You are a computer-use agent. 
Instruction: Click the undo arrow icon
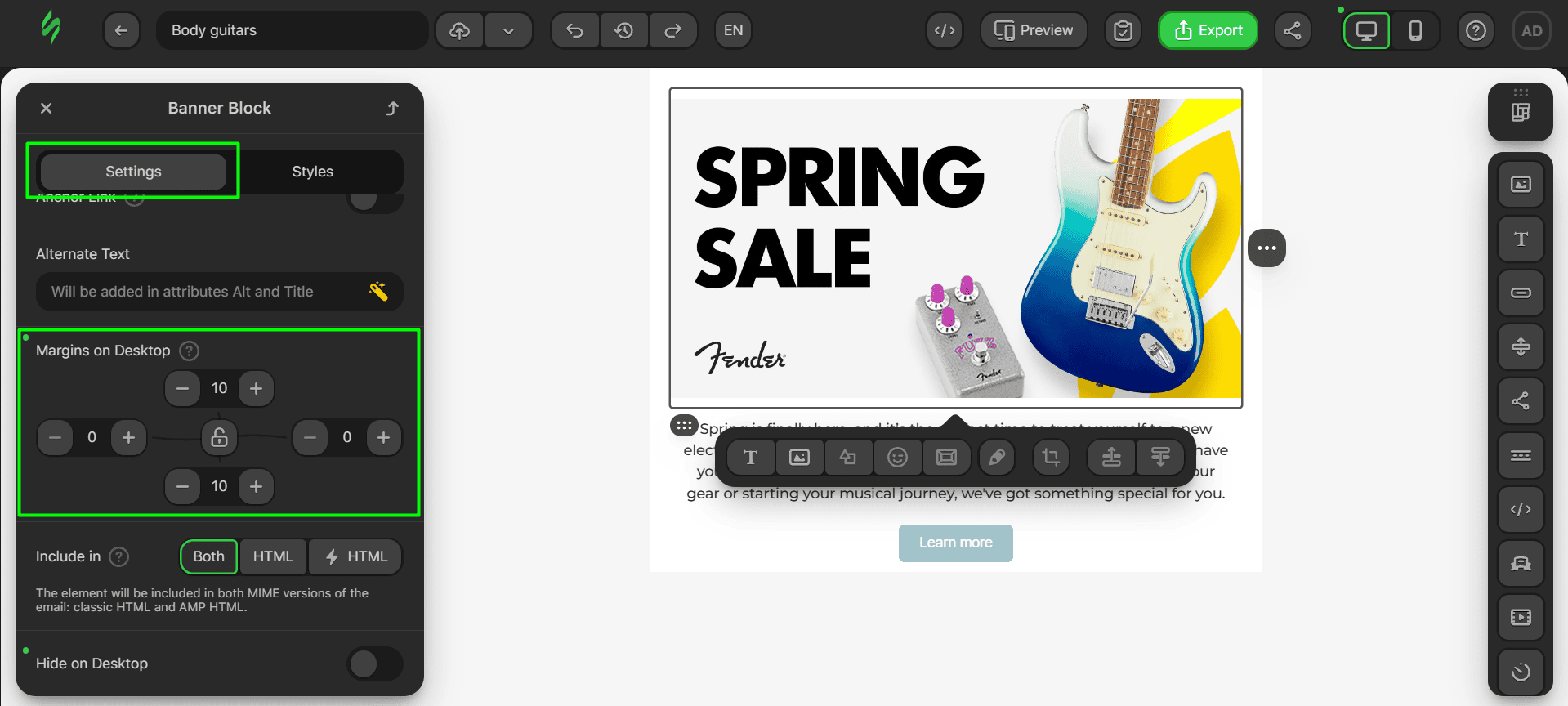tap(575, 31)
